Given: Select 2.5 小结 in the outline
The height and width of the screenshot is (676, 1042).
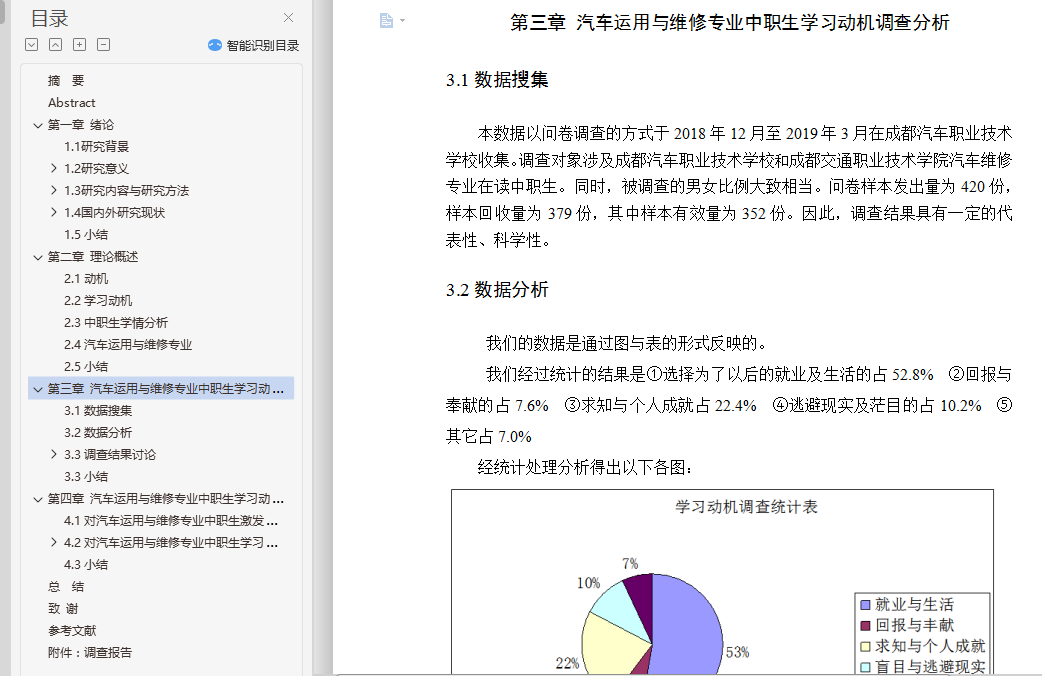Looking at the screenshot, I should [x=86, y=366].
